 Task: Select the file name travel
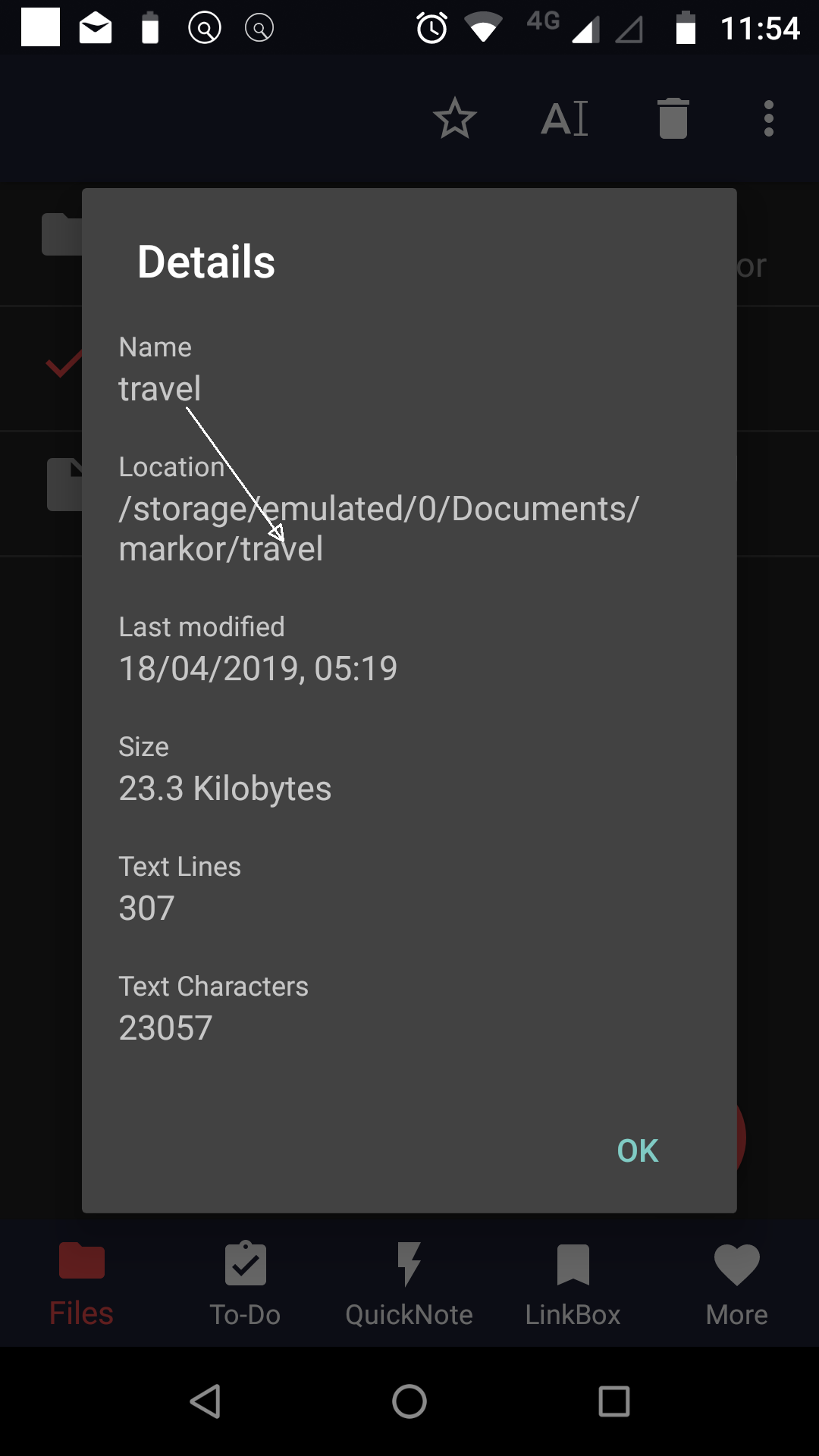160,388
